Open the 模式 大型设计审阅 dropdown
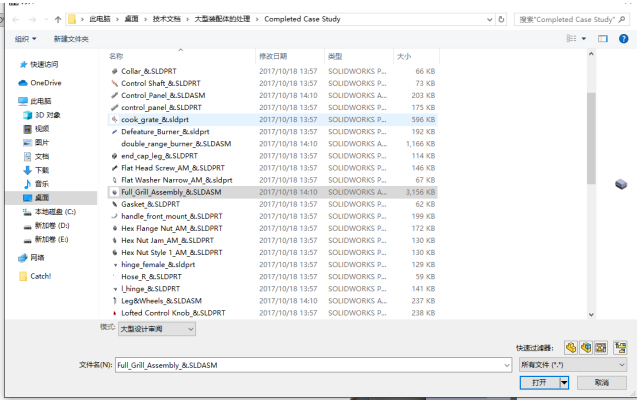The image size is (642, 402). (157, 329)
